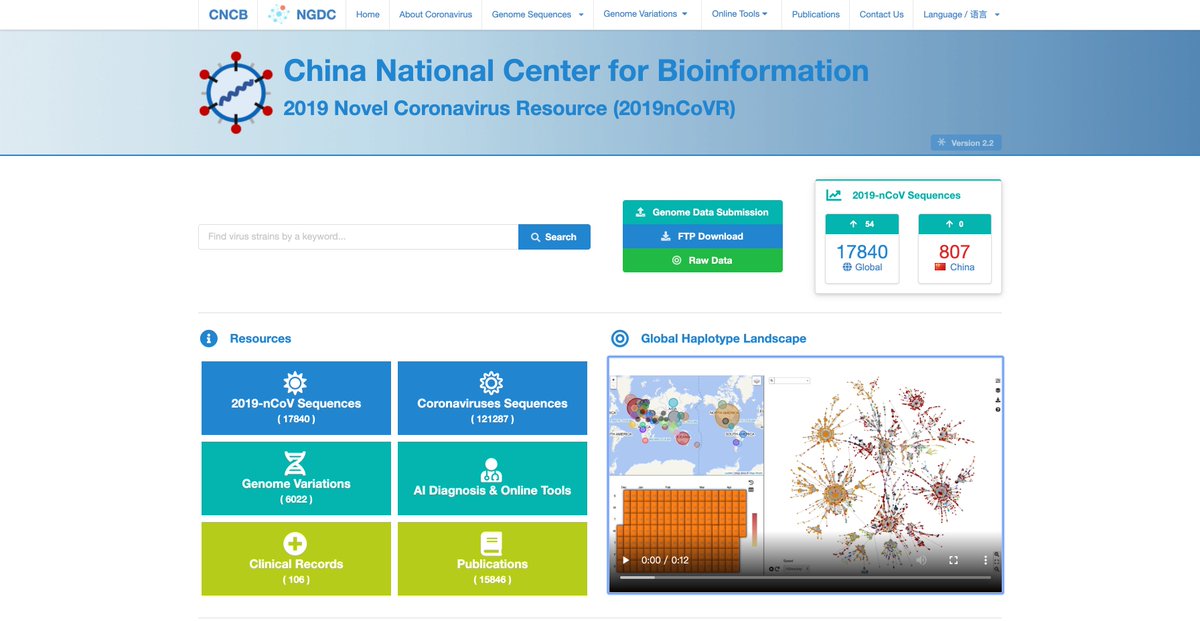Go to the Home menu item

click(x=368, y=14)
